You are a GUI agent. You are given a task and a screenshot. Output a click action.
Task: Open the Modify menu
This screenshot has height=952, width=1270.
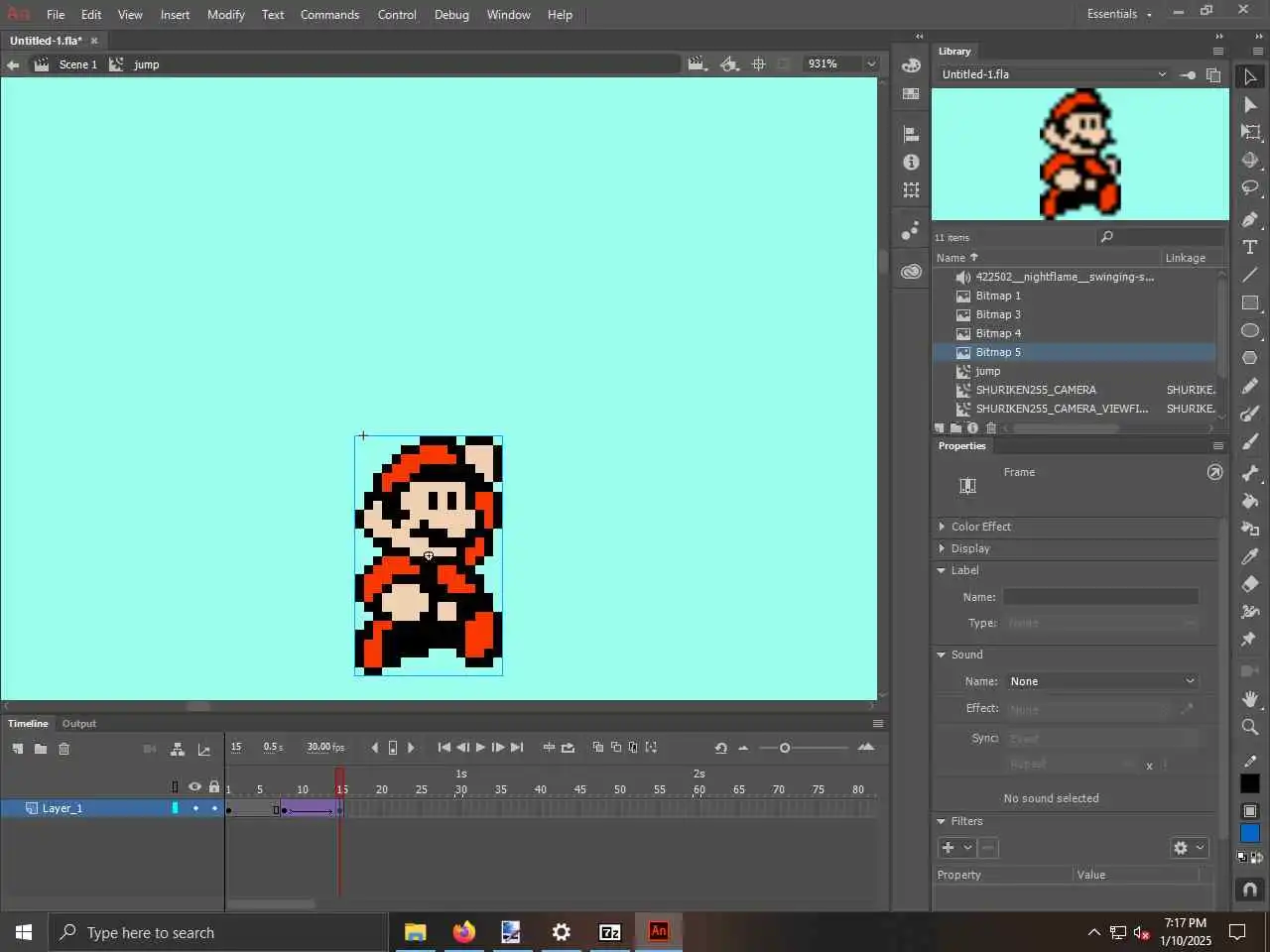[x=225, y=15]
